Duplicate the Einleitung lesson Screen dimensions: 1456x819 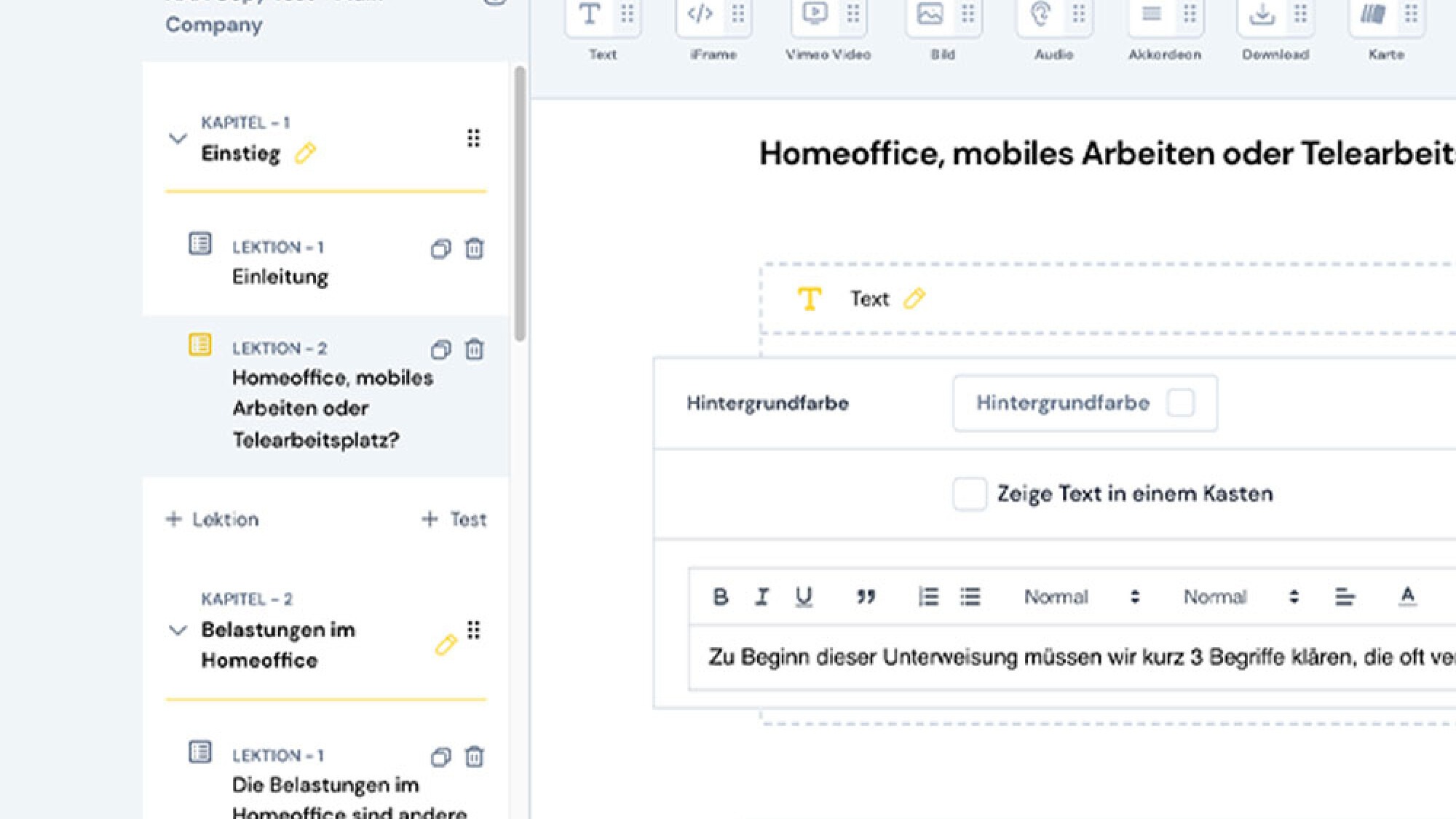tap(440, 249)
